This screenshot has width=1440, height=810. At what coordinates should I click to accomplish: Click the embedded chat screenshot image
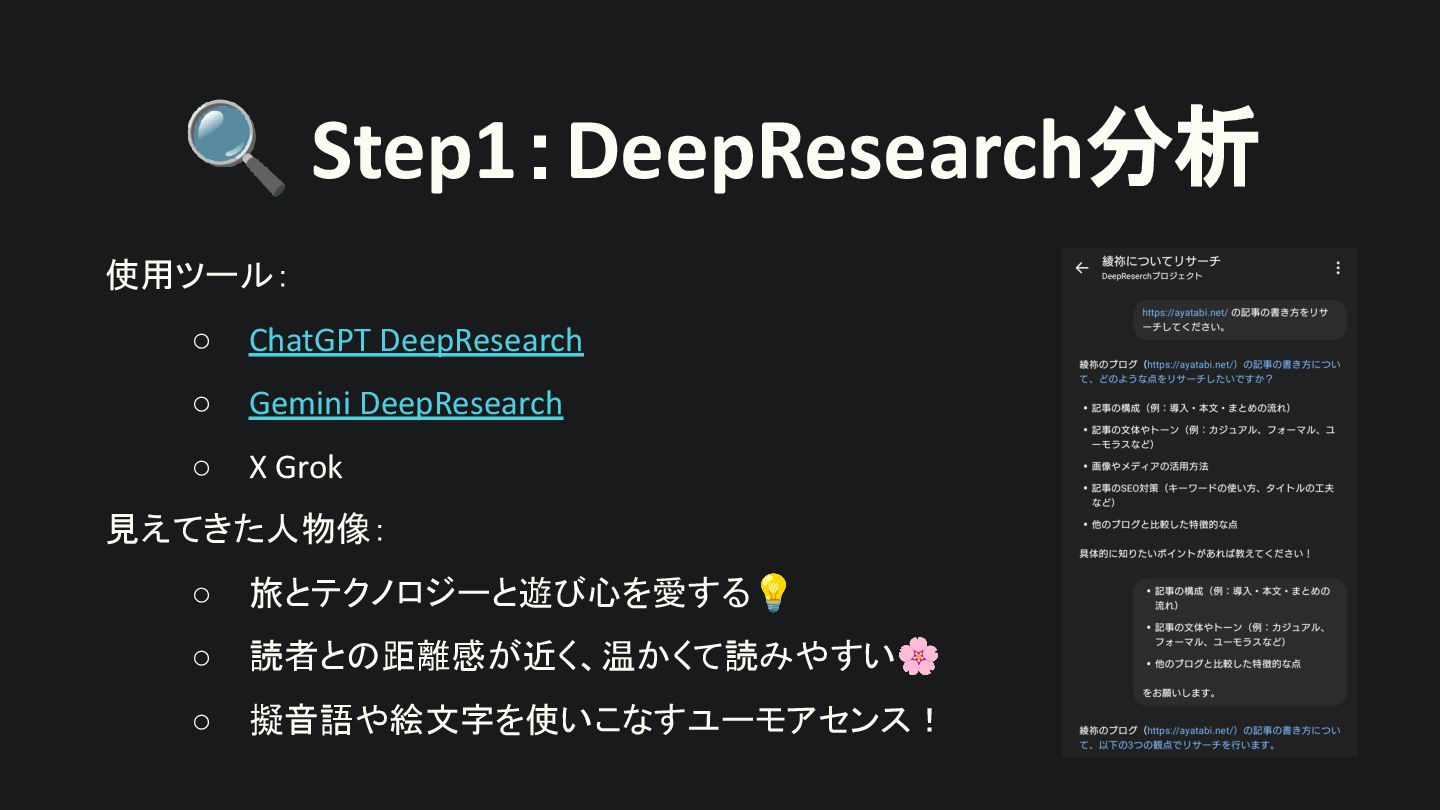click(1210, 503)
